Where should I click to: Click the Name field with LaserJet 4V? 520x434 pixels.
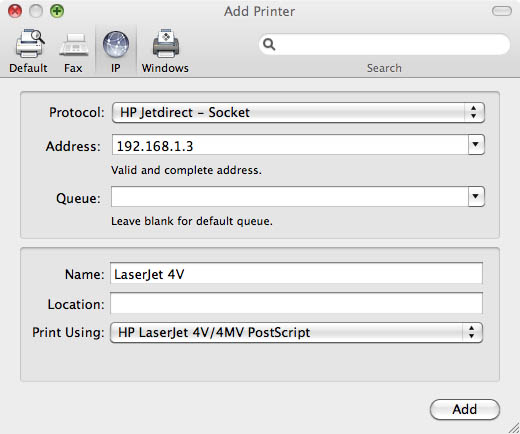pyautogui.click(x=296, y=273)
